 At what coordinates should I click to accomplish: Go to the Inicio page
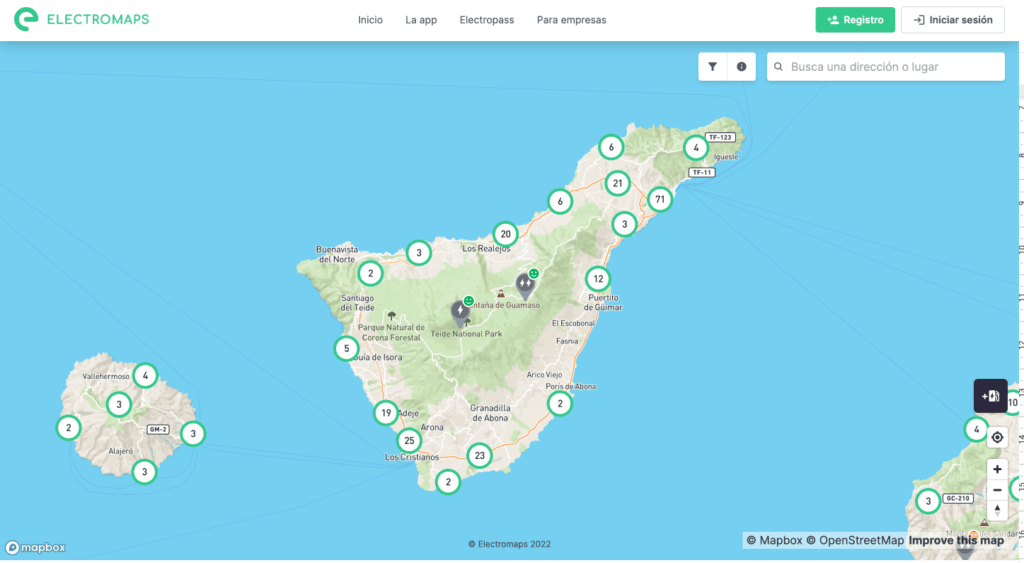point(370,20)
